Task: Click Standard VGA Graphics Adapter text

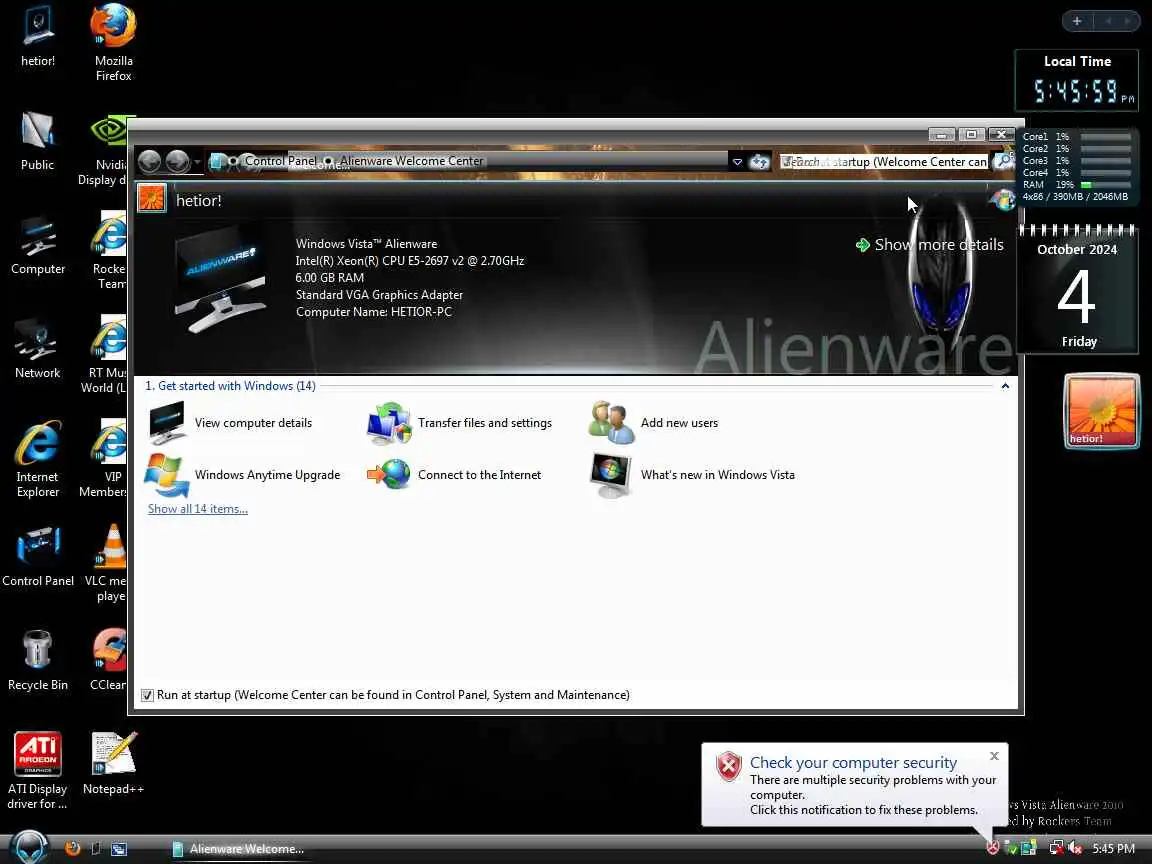Action: click(x=379, y=295)
